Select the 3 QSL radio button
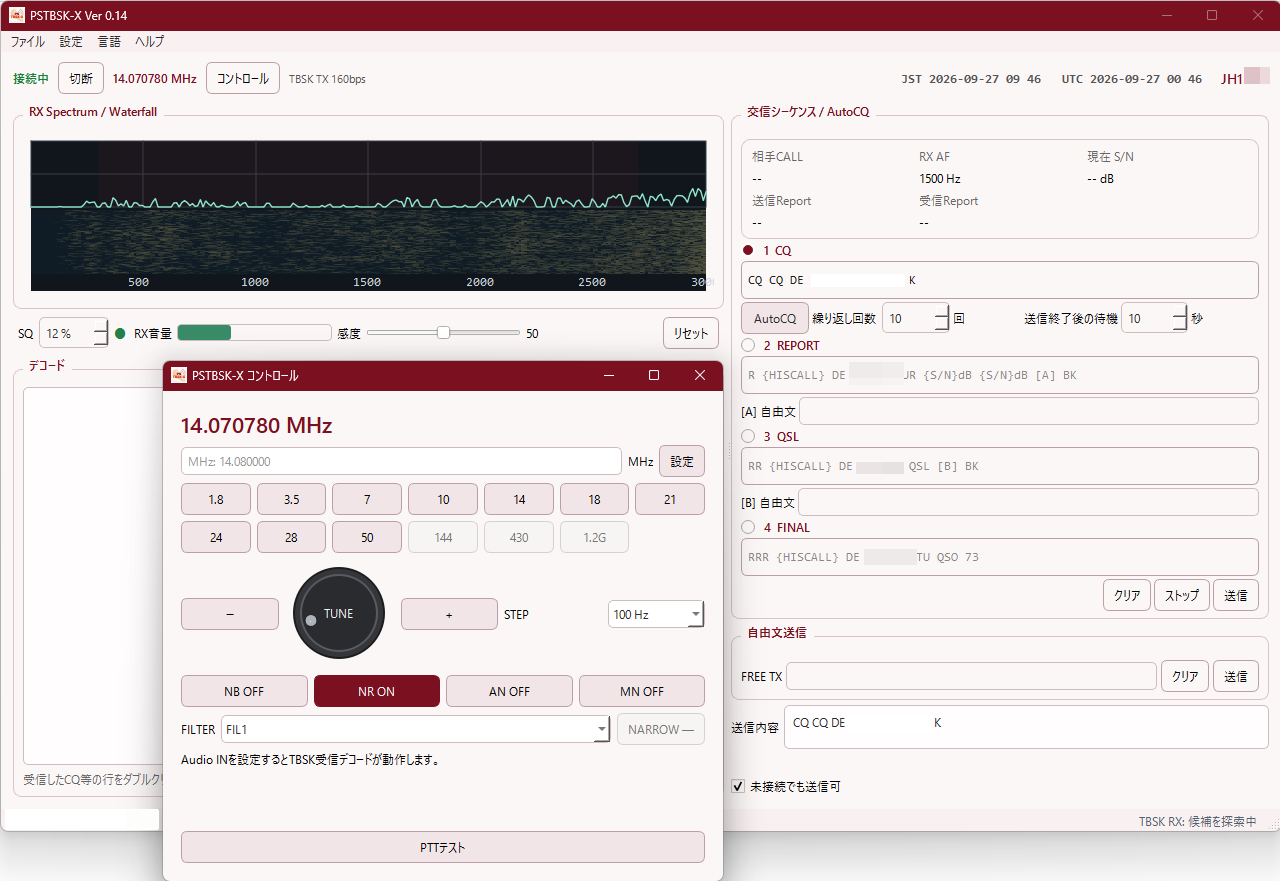Image resolution: width=1280 pixels, height=881 pixels. coord(748,436)
